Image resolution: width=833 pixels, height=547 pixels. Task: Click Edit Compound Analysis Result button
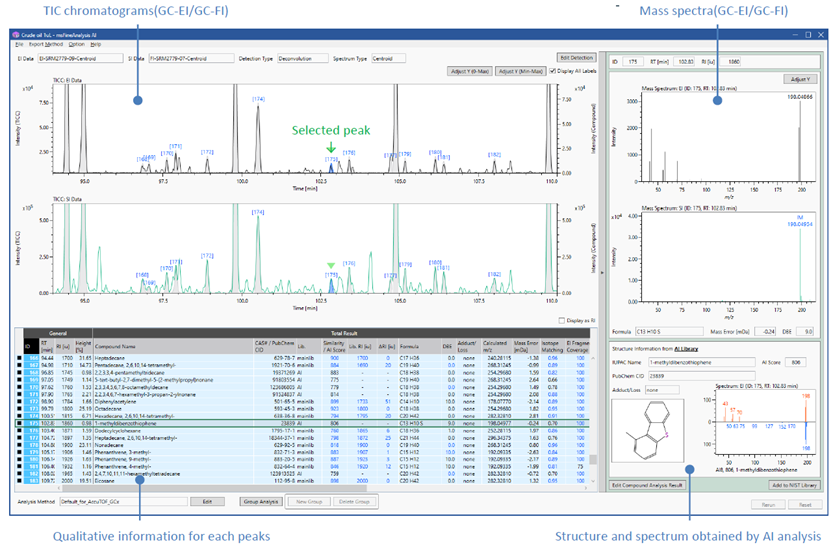point(647,485)
